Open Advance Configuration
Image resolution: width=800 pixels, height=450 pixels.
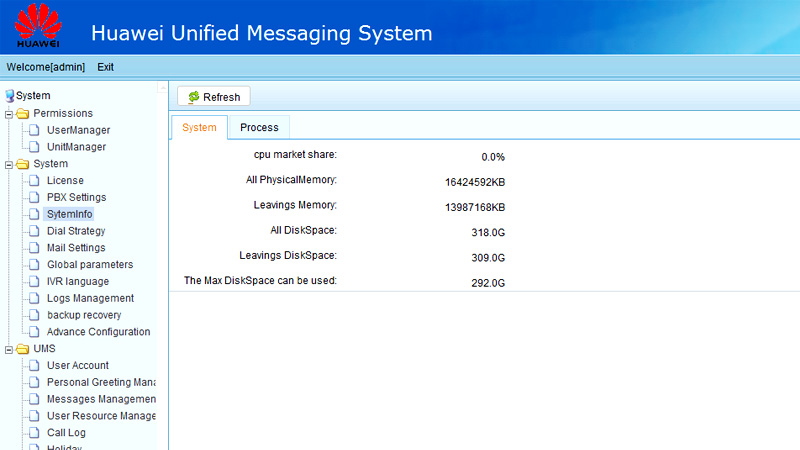click(98, 332)
